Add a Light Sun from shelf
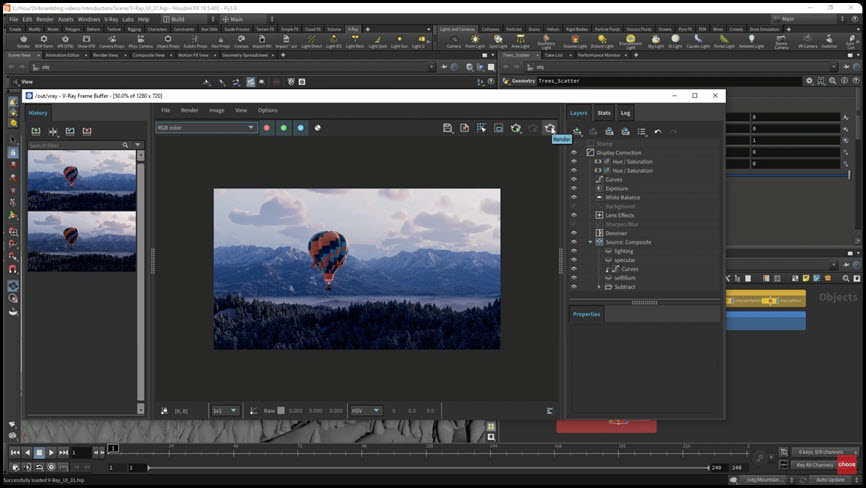Image resolution: width=866 pixels, height=488 pixels. click(x=399, y=41)
